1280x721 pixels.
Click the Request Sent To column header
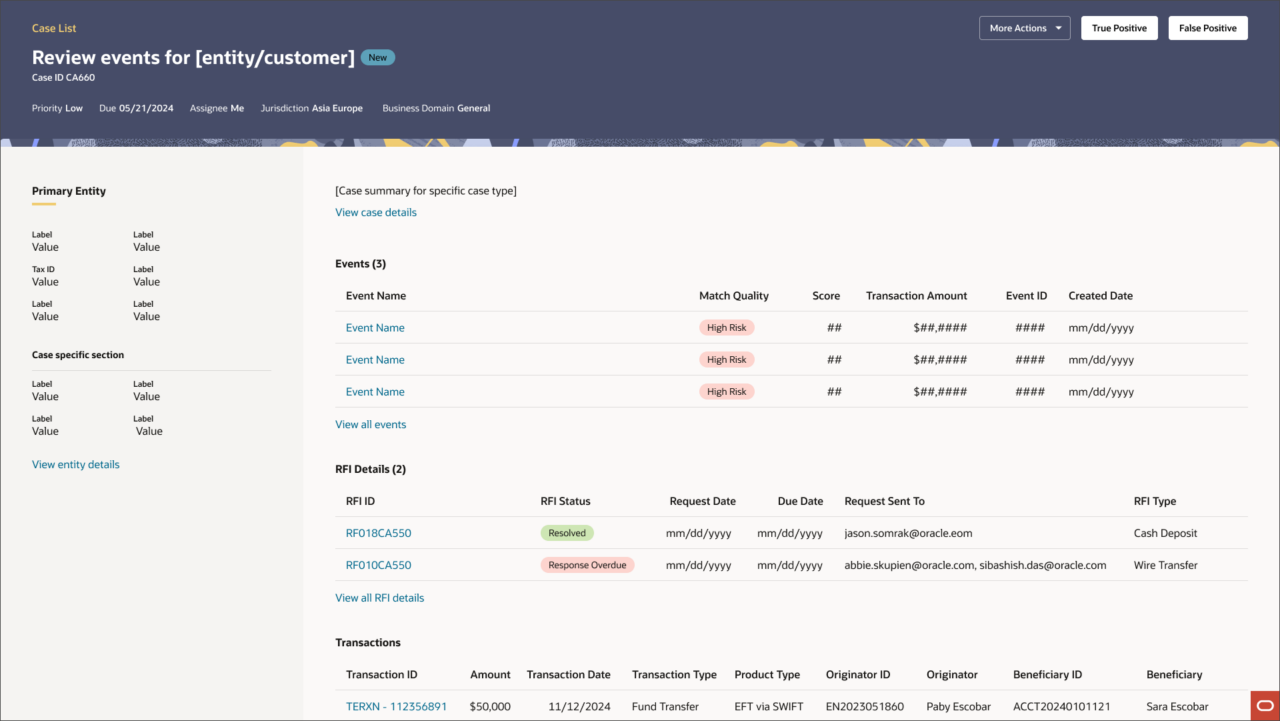click(885, 501)
